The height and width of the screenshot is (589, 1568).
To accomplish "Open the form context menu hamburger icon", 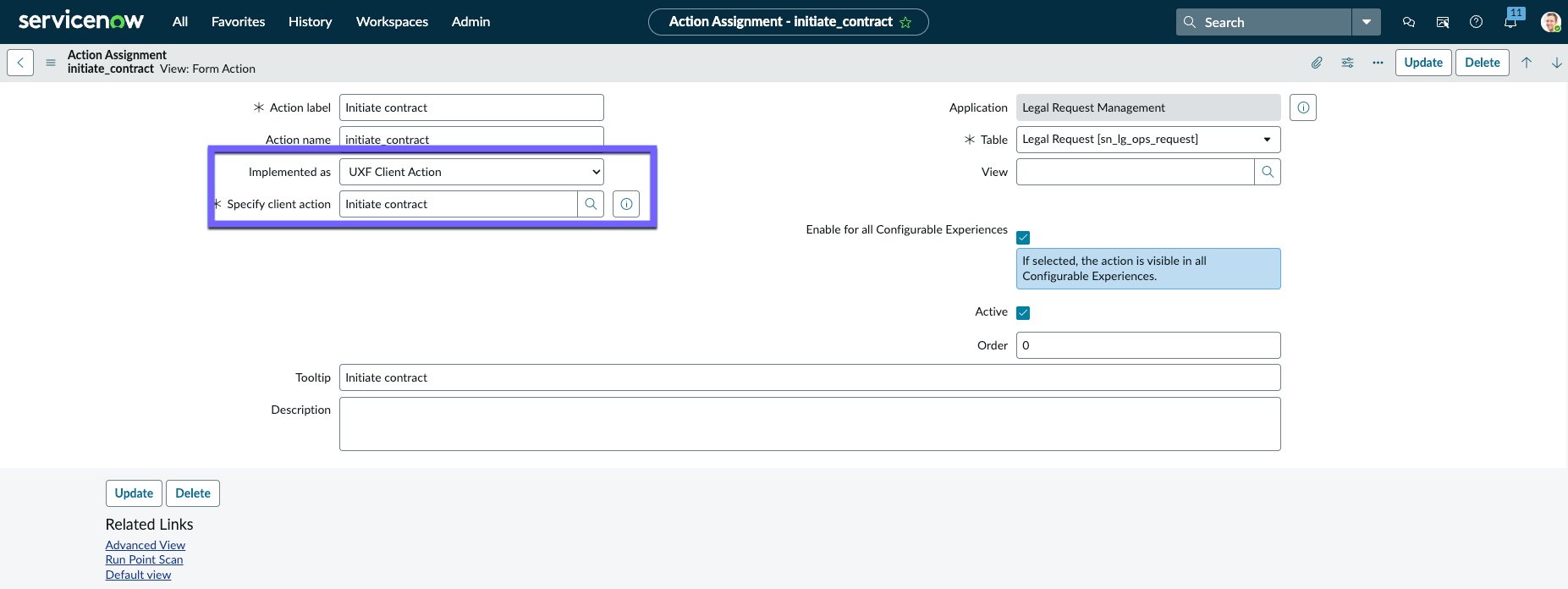I will [x=51, y=63].
